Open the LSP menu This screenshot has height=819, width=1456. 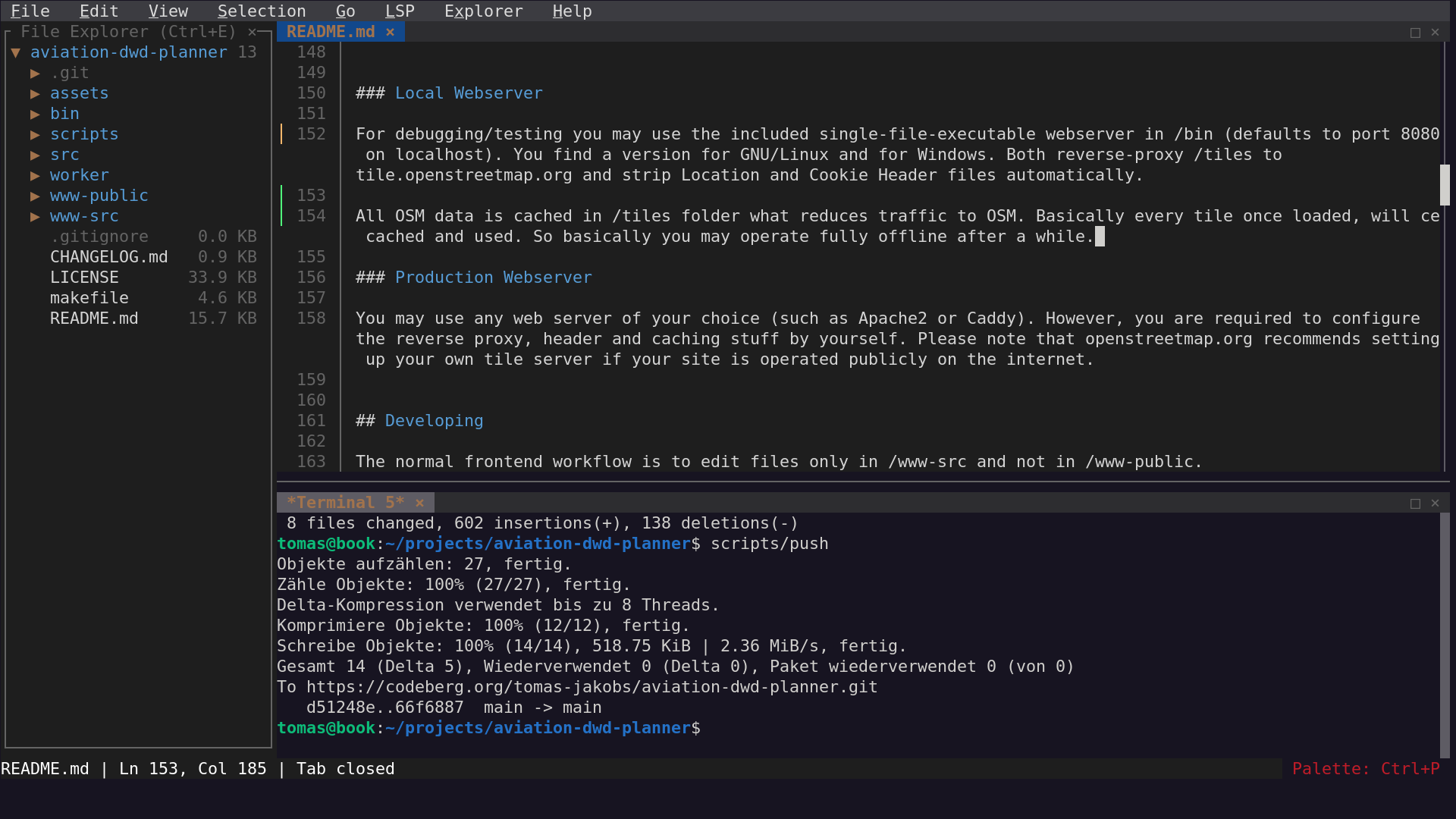[x=400, y=11]
